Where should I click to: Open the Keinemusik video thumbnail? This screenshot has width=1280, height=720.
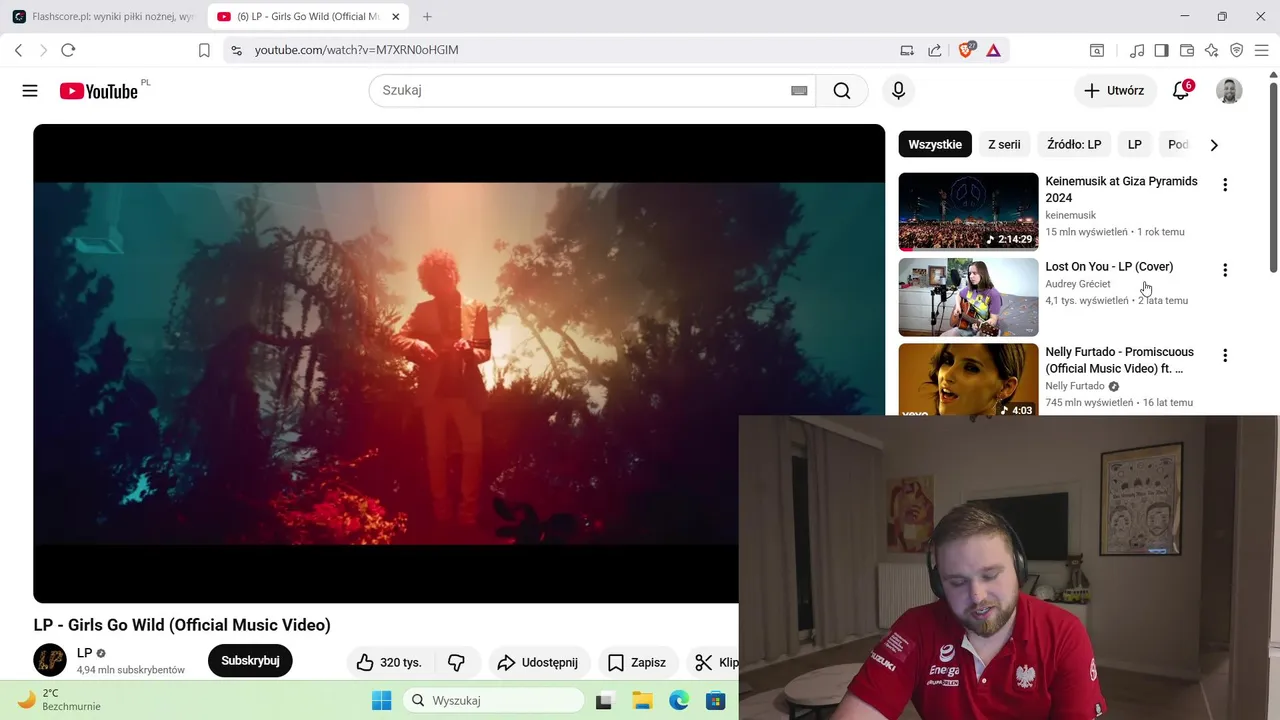pos(968,211)
